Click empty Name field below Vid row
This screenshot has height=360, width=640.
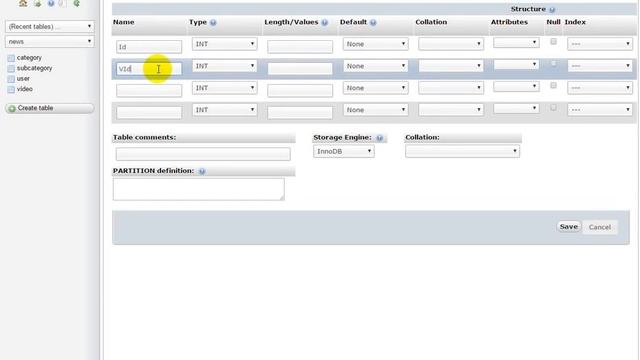tap(149, 91)
